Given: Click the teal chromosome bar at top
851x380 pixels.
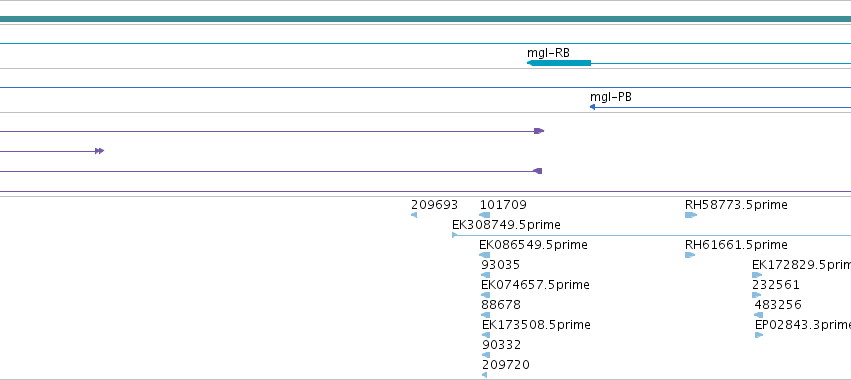Looking at the screenshot, I should pyautogui.click(x=426, y=20).
